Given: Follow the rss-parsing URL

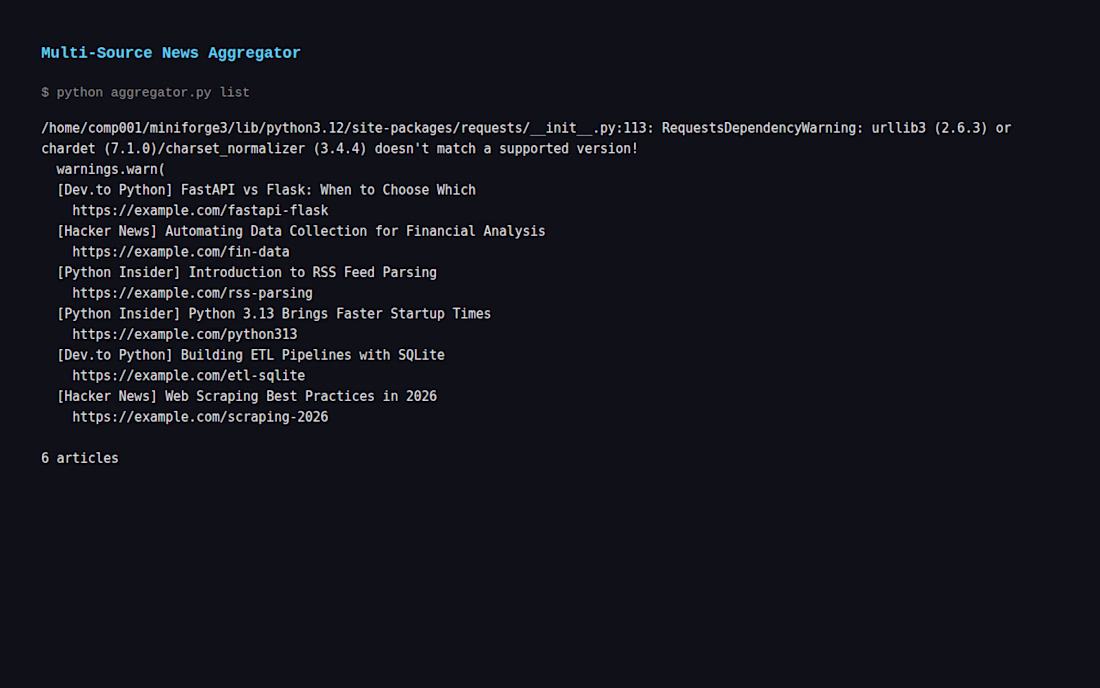Looking at the screenshot, I should pyautogui.click(x=192, y=293).
